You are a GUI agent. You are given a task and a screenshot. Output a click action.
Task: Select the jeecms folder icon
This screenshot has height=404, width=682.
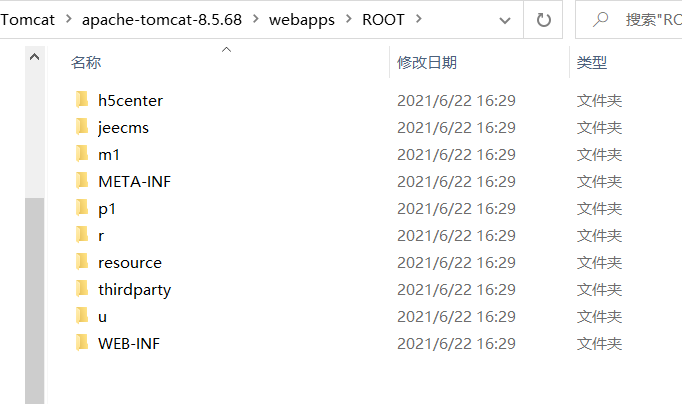coord(82,127)
